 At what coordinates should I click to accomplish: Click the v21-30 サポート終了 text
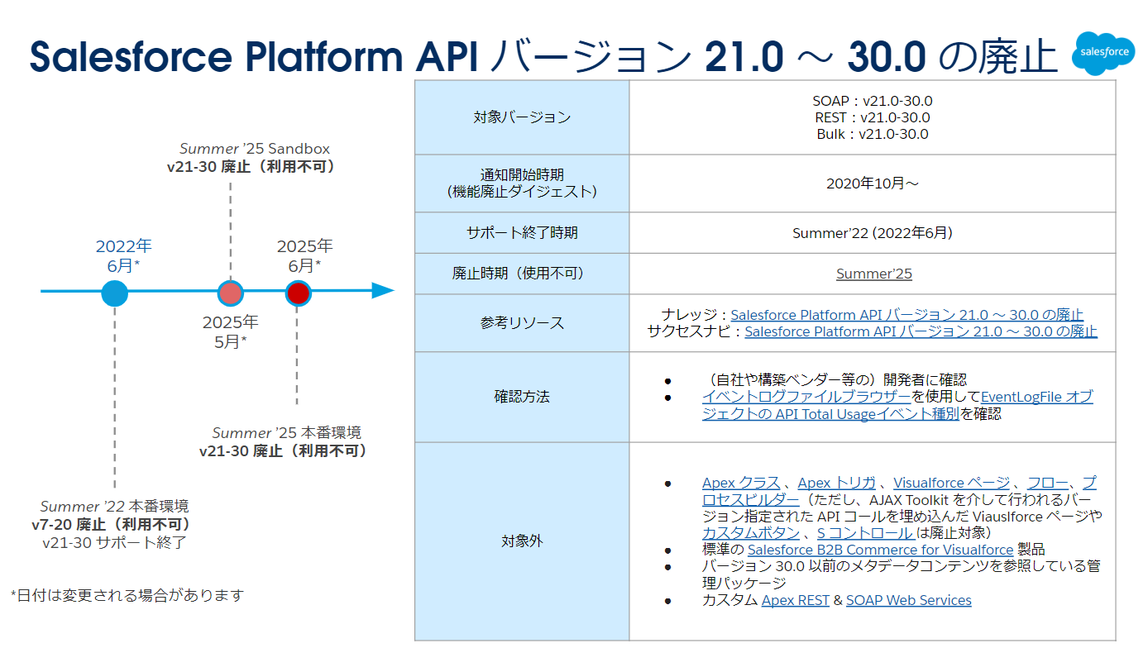[114, 543]
